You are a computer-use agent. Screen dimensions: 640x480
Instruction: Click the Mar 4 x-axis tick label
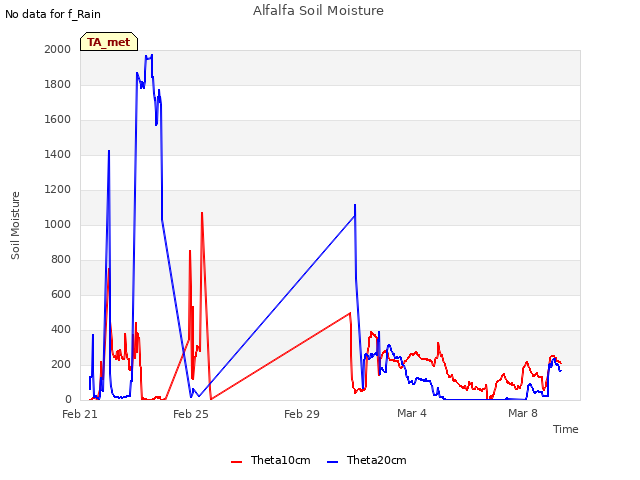(x=412, y=413)
